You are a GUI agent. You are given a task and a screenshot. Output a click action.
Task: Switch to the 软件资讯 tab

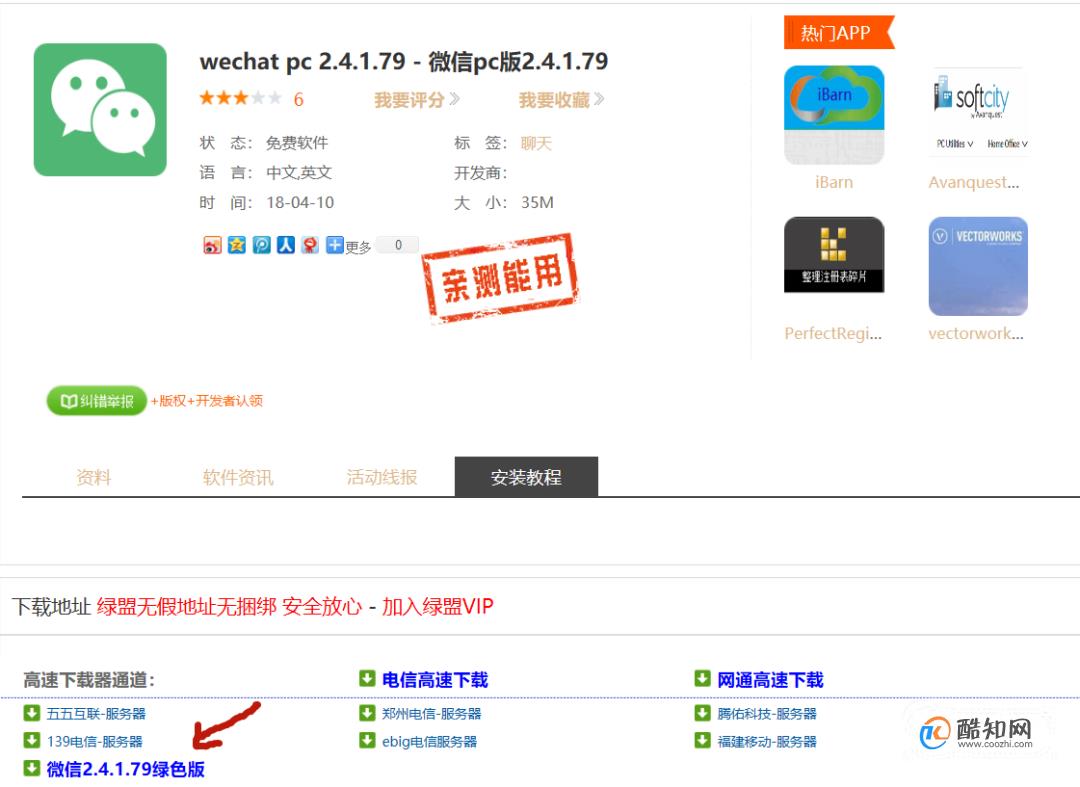(238, 477)
